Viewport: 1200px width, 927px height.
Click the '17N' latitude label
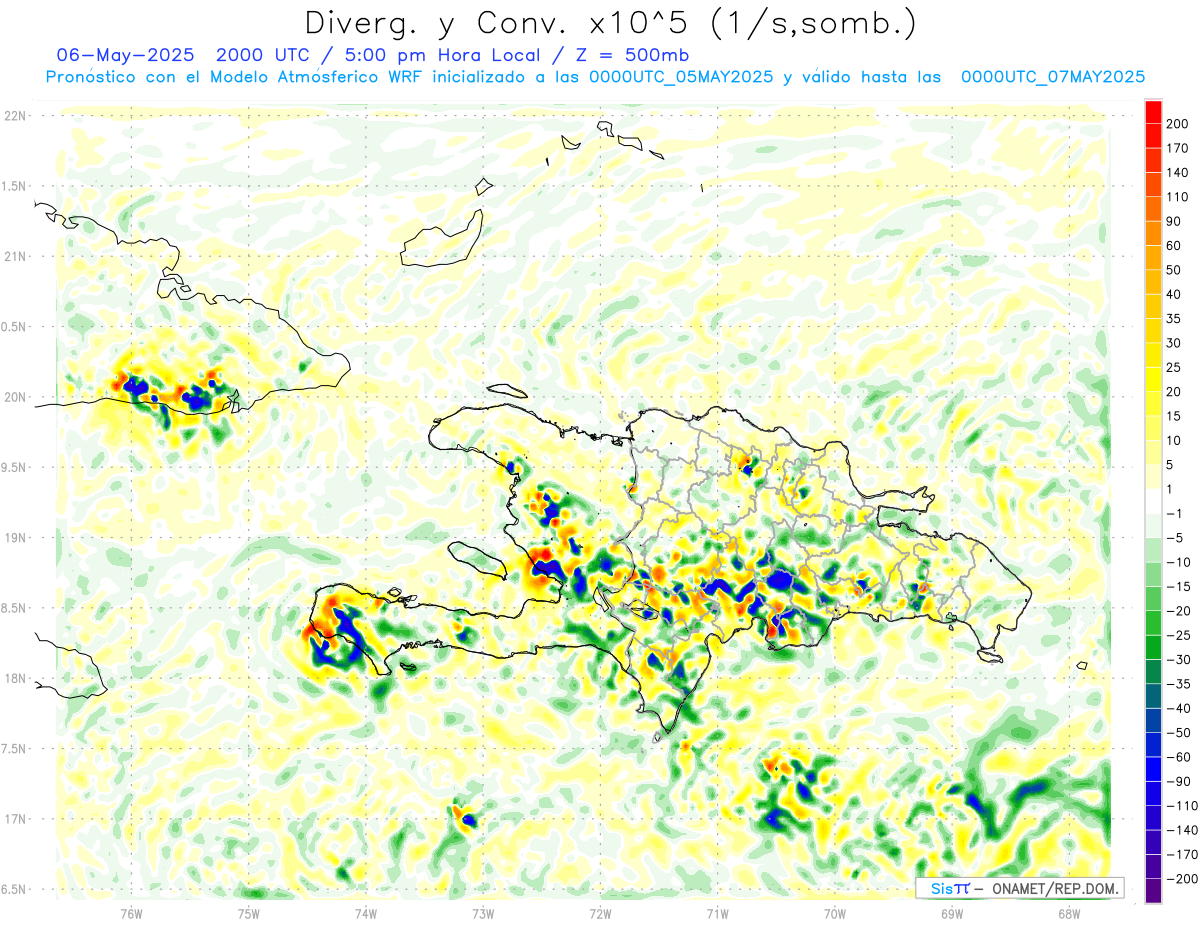pyautogui.click(x=14, y=819)
